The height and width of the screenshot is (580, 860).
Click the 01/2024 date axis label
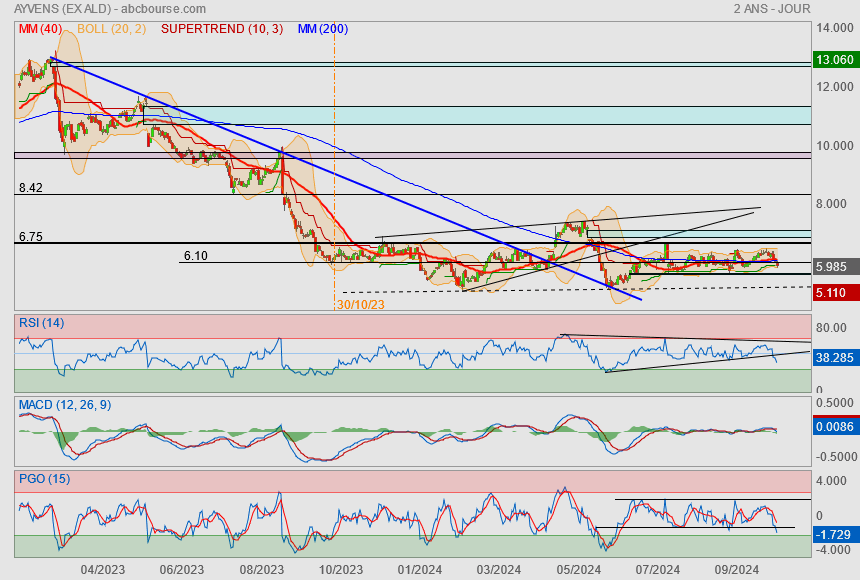[x=420, y=570]
